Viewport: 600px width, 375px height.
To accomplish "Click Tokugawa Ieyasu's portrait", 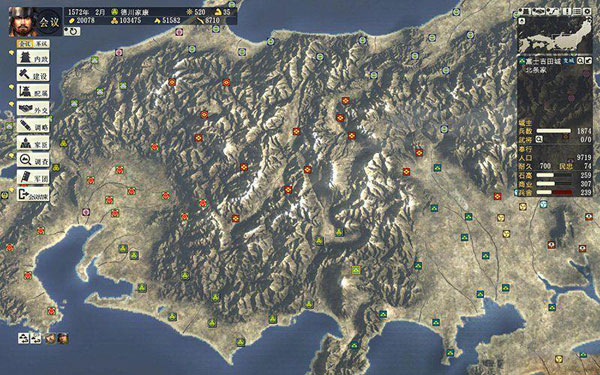I will click(23, 21).
